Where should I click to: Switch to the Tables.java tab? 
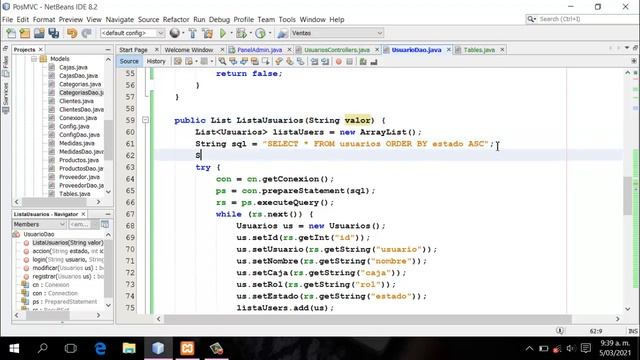pyautogui.click(x=479, y=50)
